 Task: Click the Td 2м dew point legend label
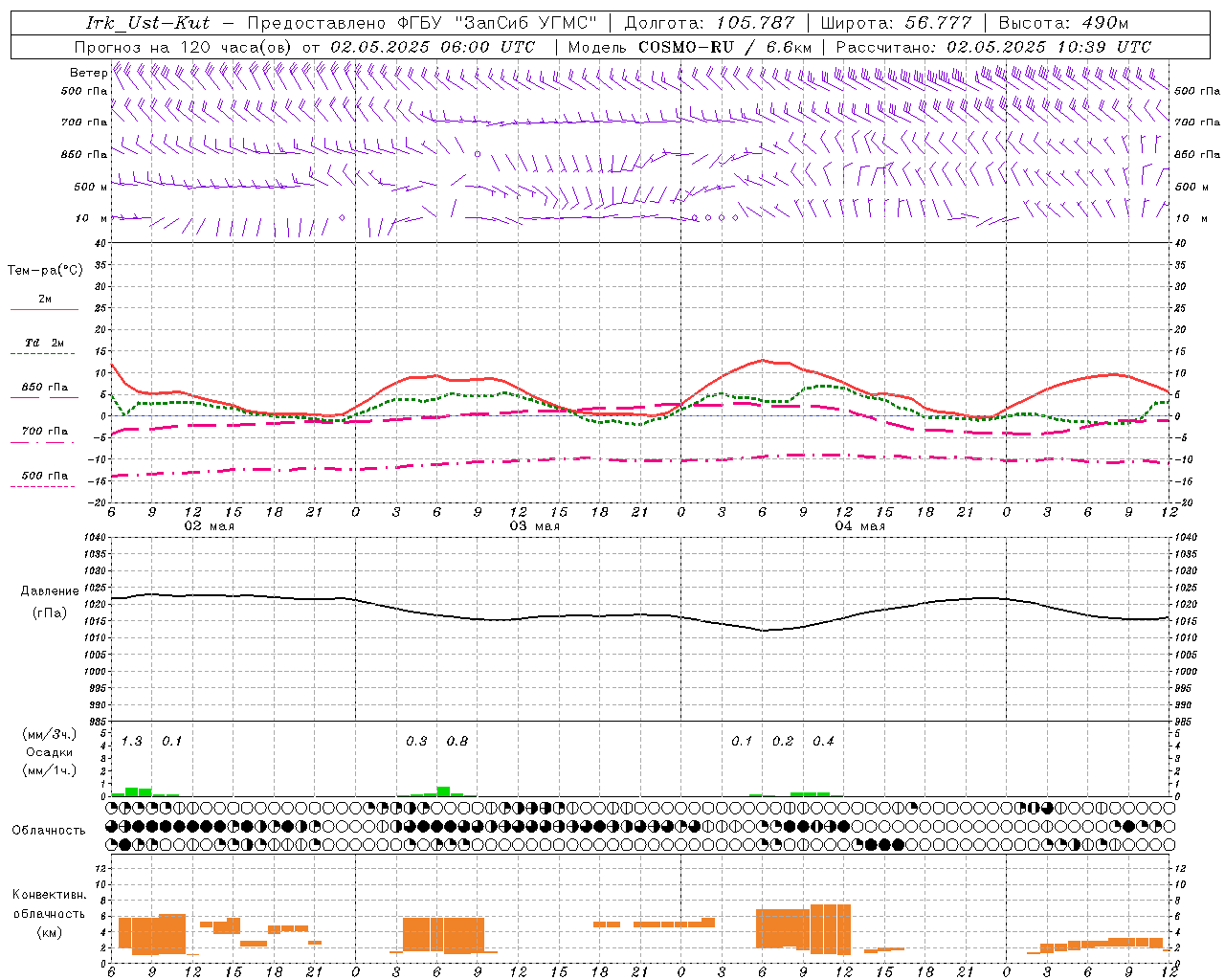point(44,343)
